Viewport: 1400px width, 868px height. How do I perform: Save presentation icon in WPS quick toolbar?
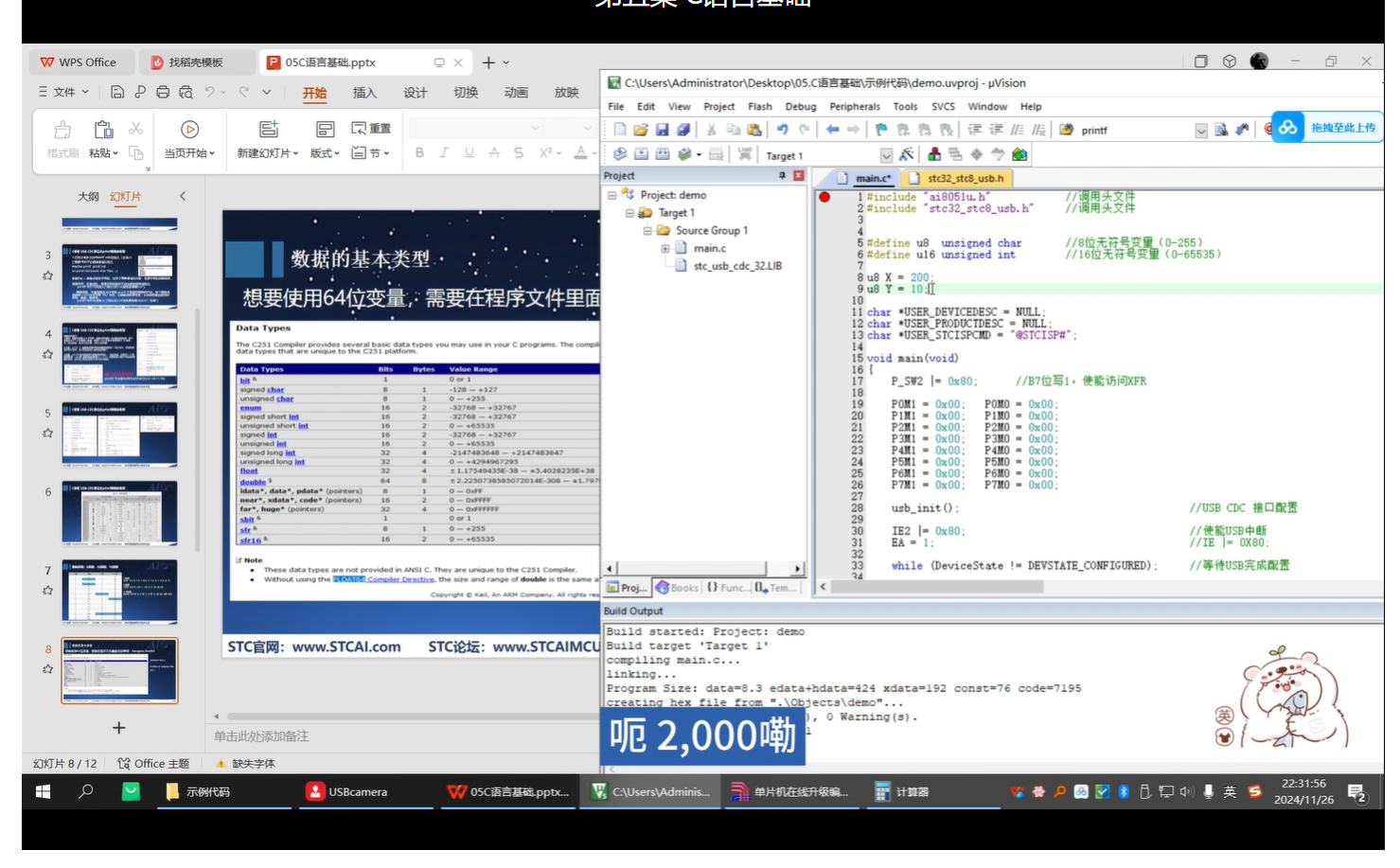(117, 92)
